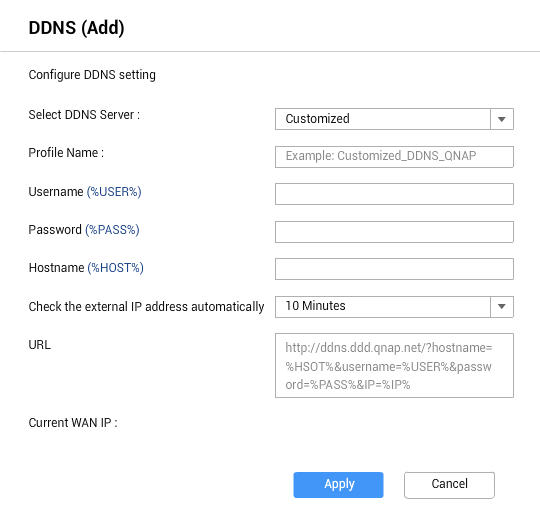Open the Select DDNS Server arrow button
This screenshot has height=520, width=540.
coord(502,119)
